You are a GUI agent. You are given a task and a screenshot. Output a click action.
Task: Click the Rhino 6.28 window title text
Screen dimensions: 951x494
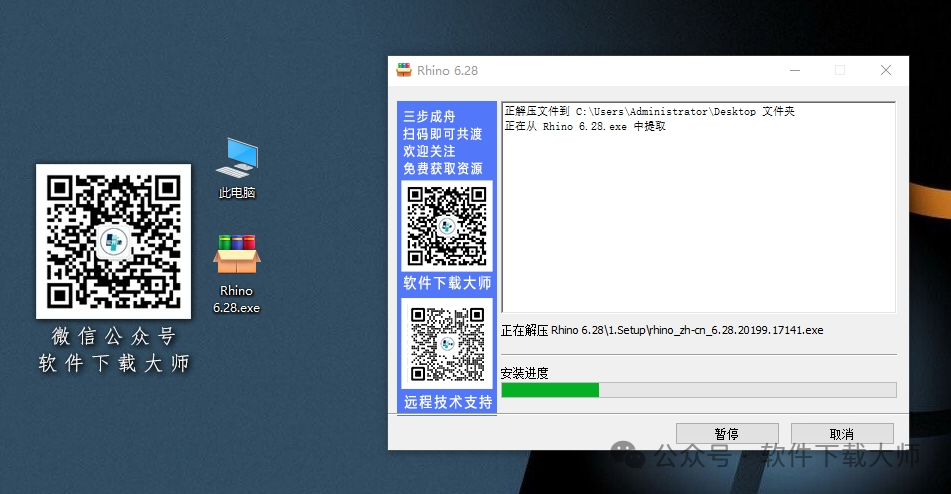[x=448, y=70]
